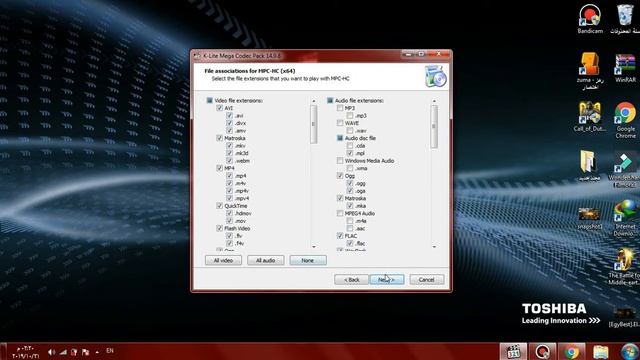
Task: Uncheck the QuickTime group checkbox
Action: click(220, 206)
